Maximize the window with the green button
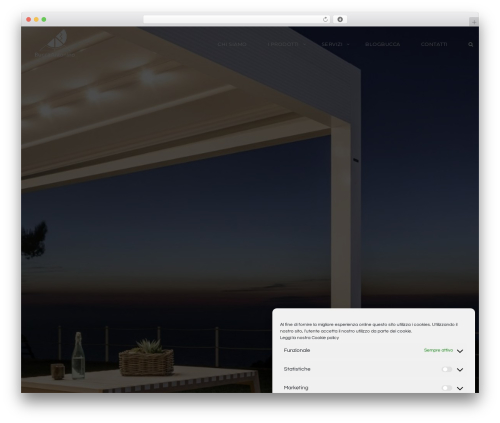 pyautogui.click(x=44, y=19)
